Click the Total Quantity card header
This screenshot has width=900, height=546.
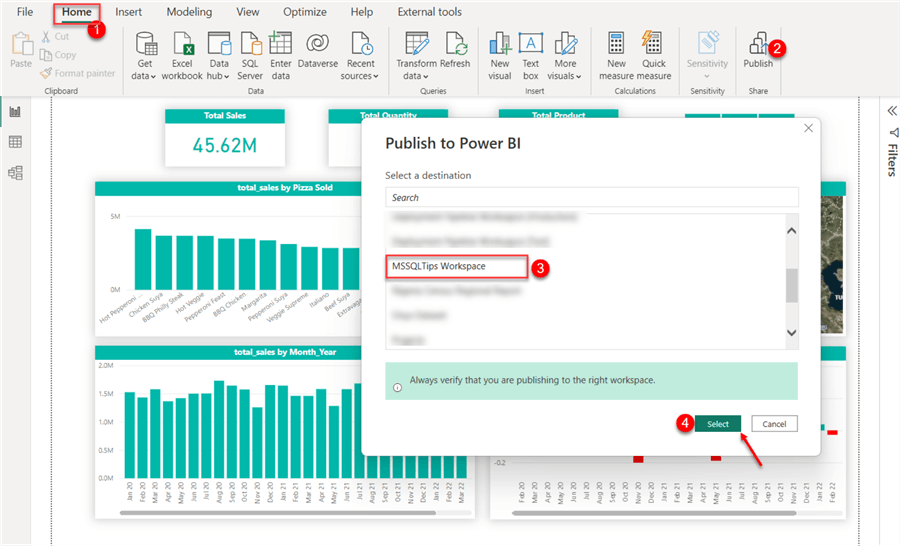(x=388, y=115)
